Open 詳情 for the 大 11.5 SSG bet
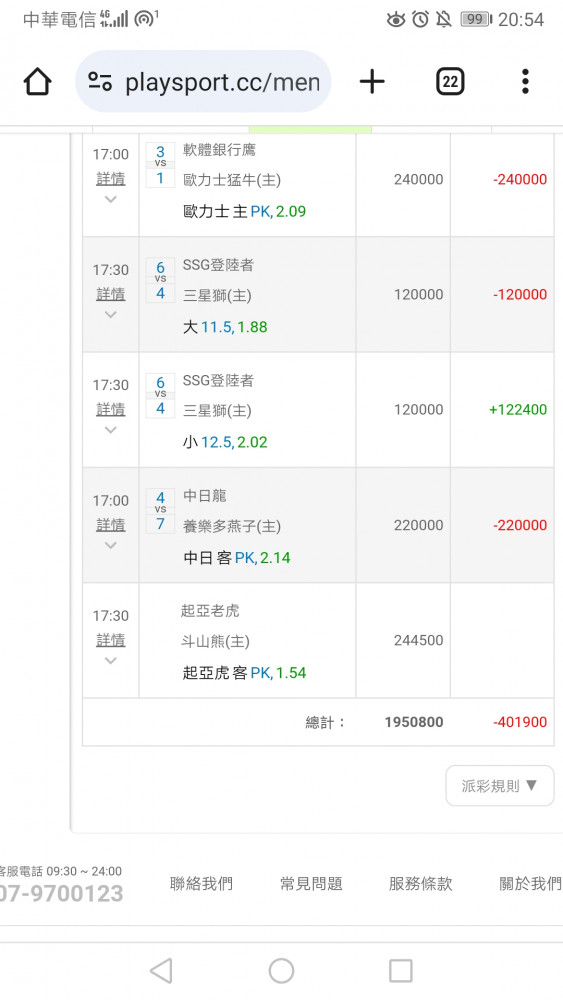This screenshot has height=1000, width=563. tap(111, 295)
